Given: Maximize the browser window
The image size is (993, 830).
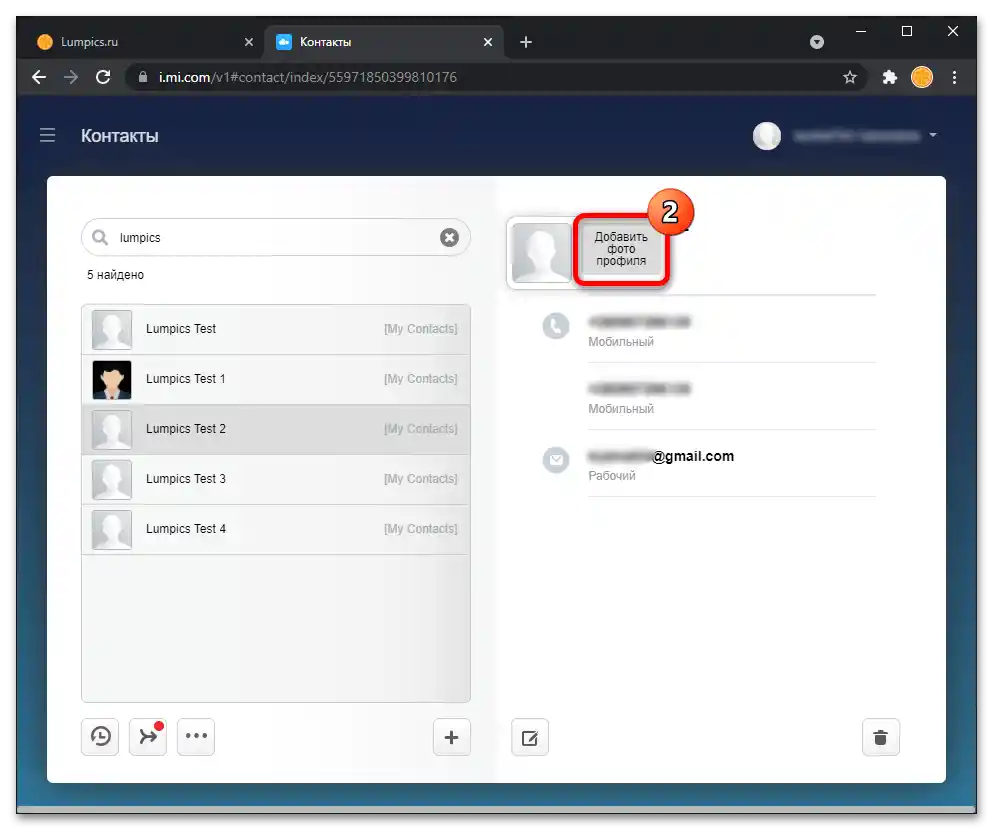Looking at the screenshot, I should click(x=907, y=31).
